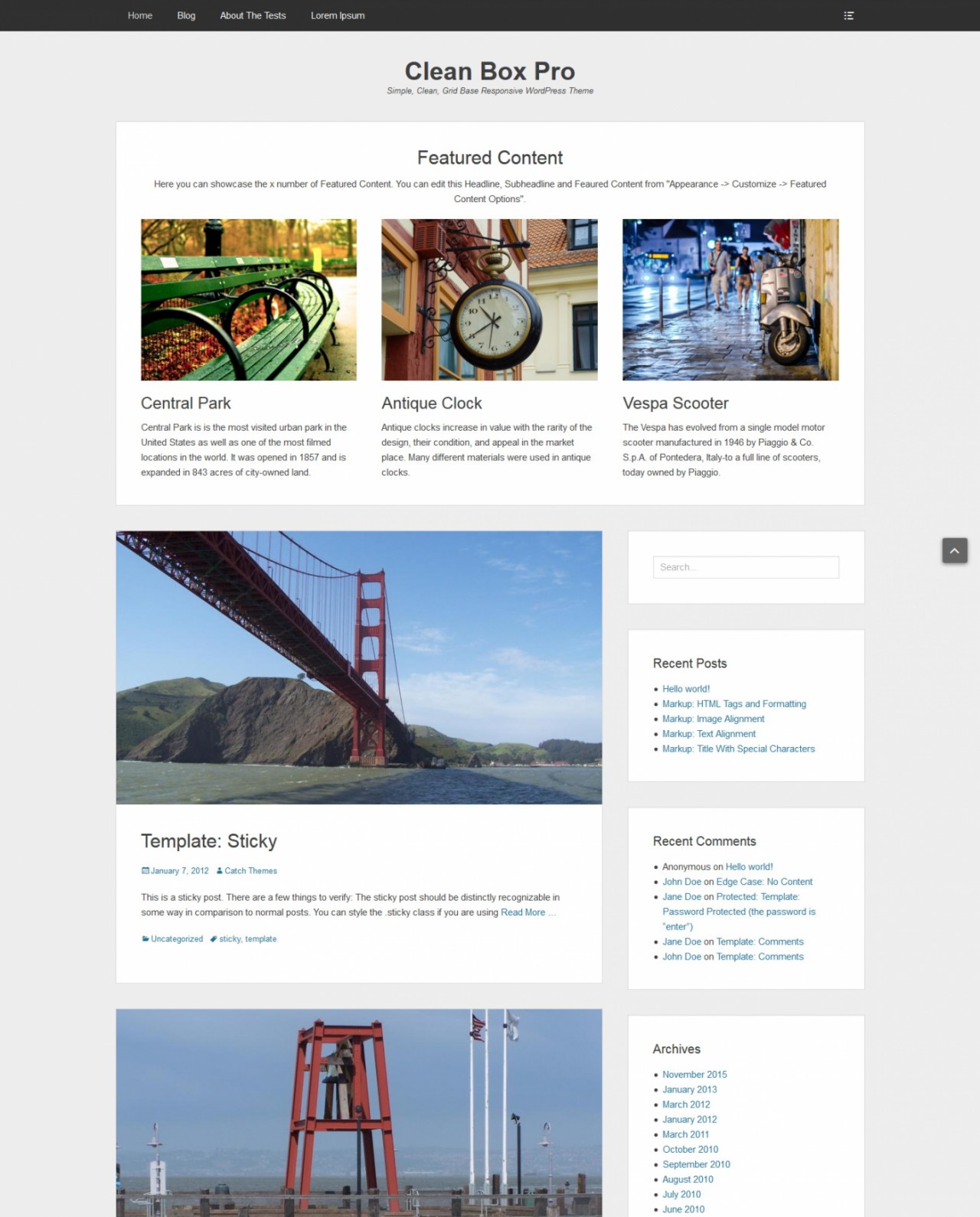
Task: Open recent post Hello world!
Action: point(686,688)
